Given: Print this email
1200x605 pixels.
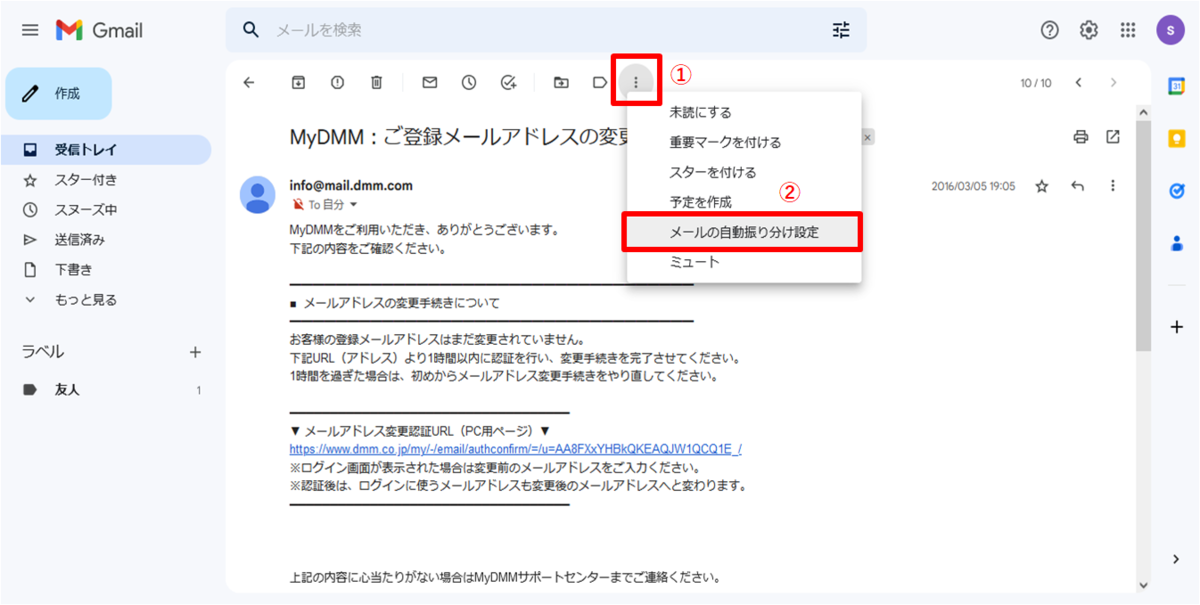Looking at the screenshot, I should [1080, 137].
